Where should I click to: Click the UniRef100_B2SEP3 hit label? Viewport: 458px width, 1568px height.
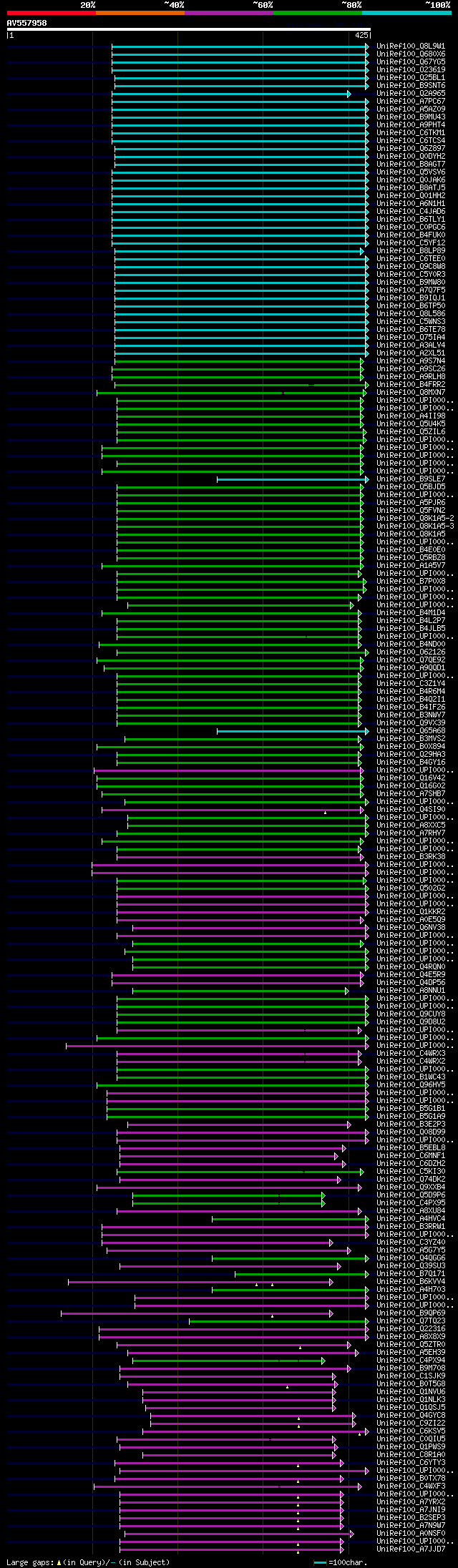[x=411, y=1518]
